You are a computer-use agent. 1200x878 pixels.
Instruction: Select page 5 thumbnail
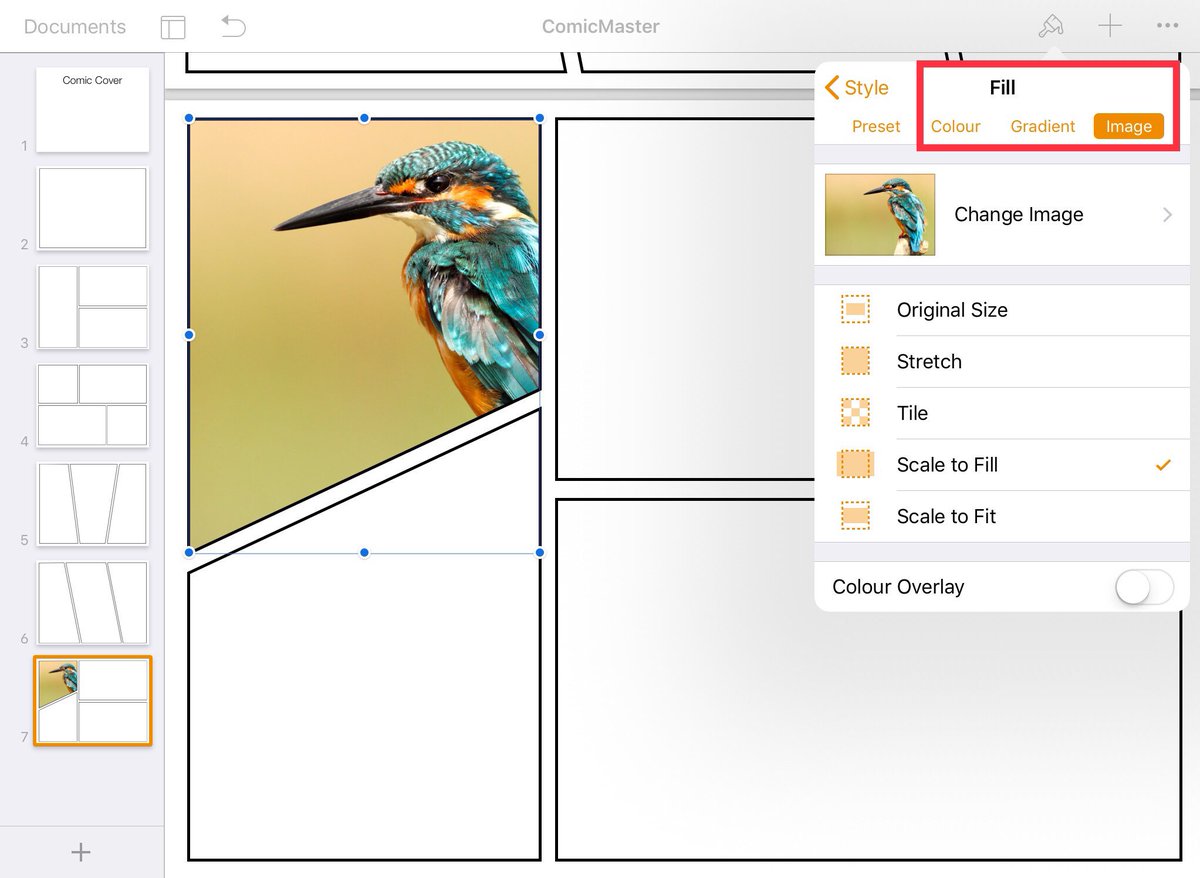tap(92, 504)
